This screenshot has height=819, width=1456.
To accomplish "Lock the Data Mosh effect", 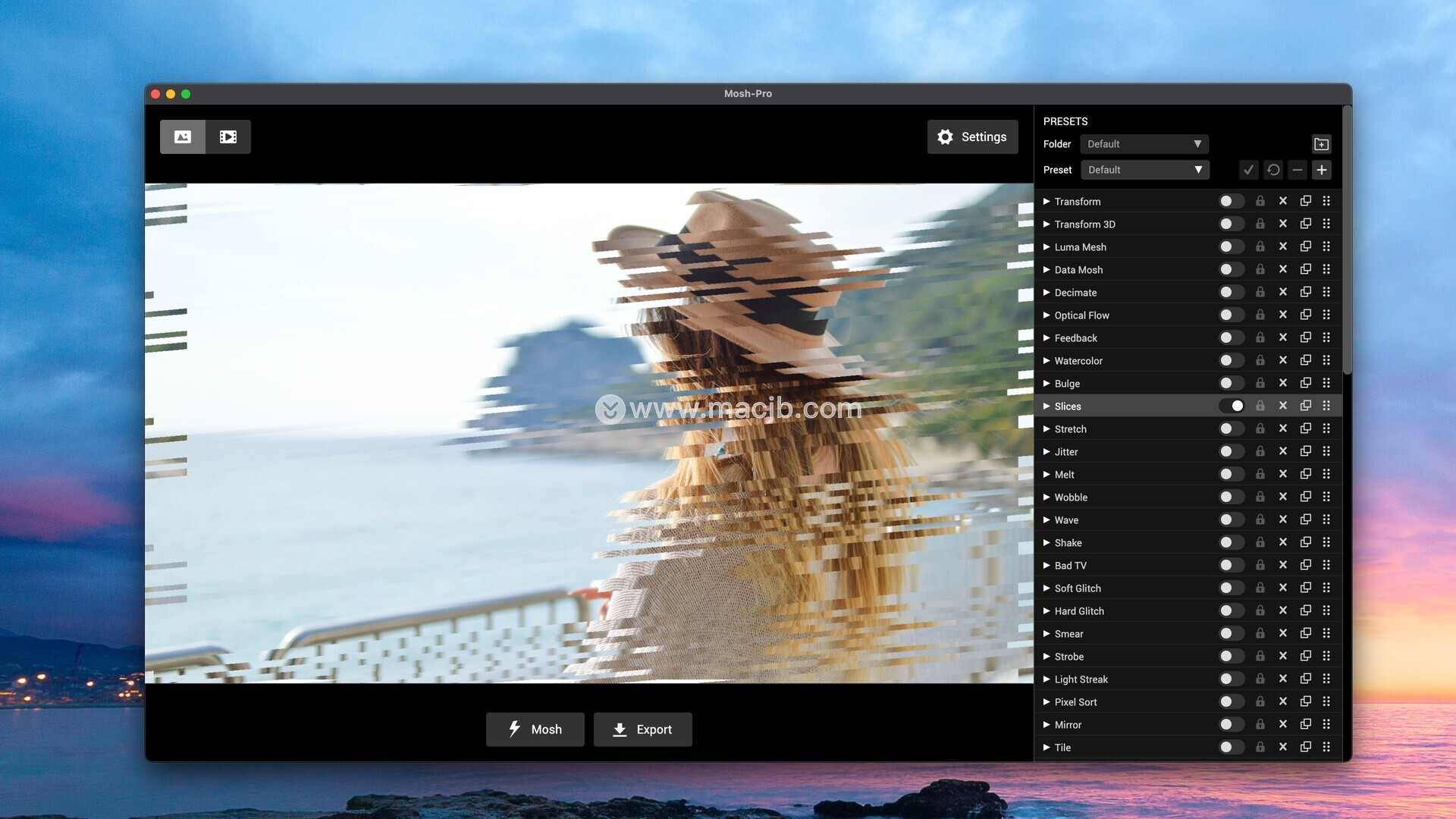I will point(1260,269).
